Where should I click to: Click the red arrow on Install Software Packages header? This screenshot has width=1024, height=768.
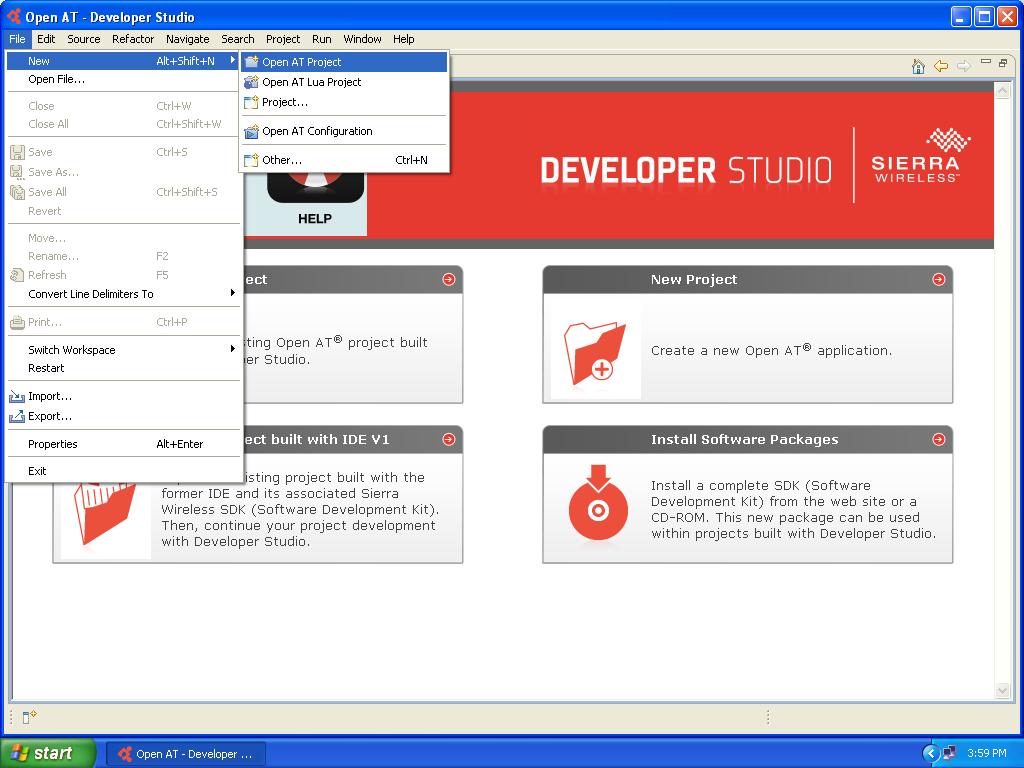pyautogui.click(x=938, y=440)
